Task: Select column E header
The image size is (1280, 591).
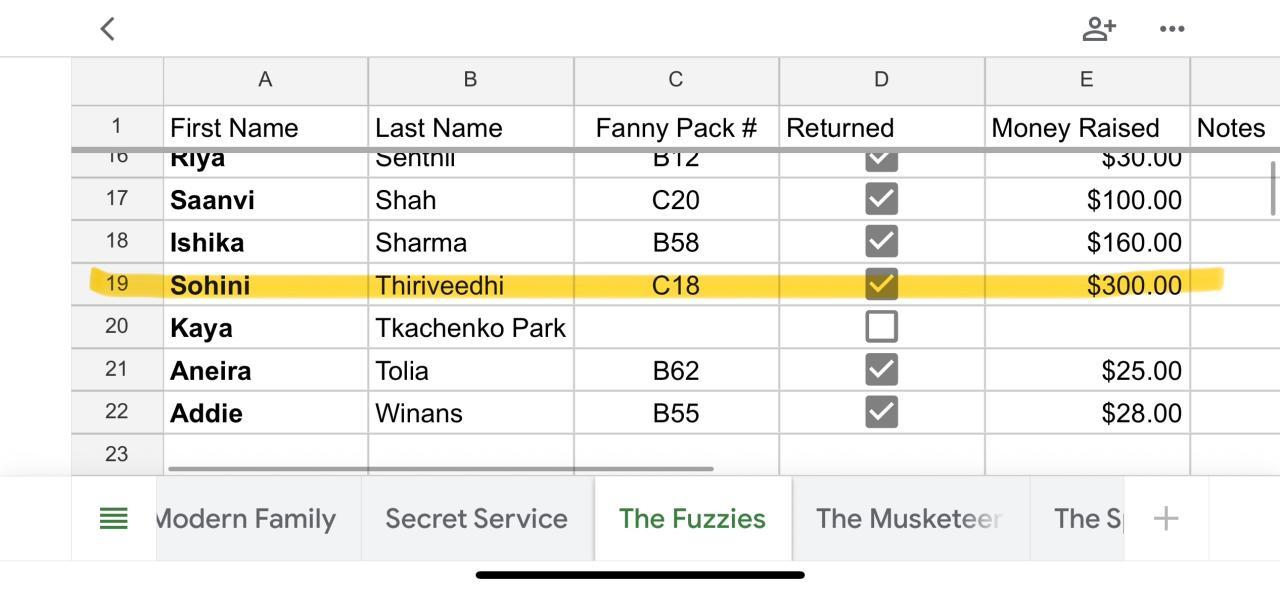Action: (1086, 80)
